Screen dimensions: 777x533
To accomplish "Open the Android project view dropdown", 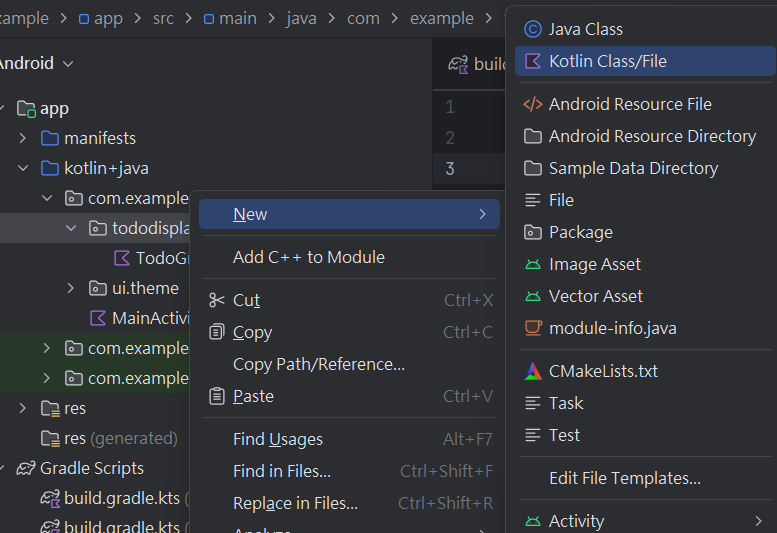I will [68, 63].
